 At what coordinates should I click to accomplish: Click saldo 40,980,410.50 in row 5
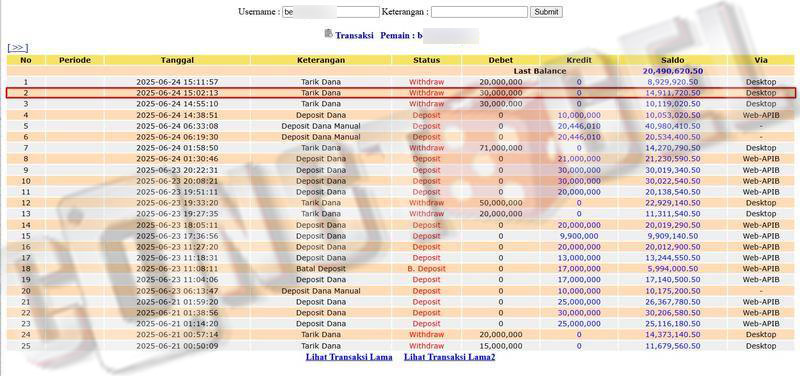(x=673, y=126)
